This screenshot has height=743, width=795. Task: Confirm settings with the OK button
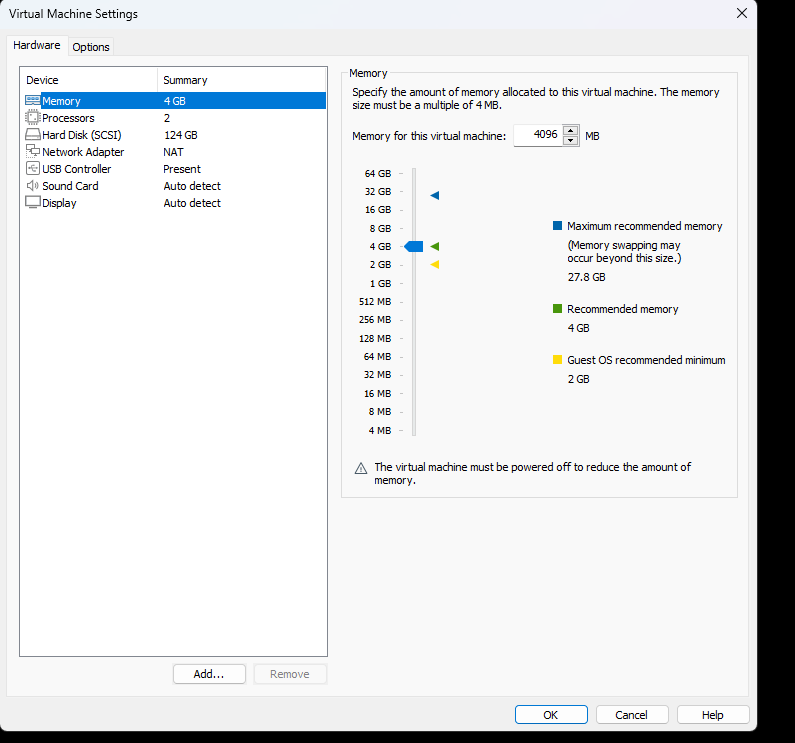pos(551,715)
